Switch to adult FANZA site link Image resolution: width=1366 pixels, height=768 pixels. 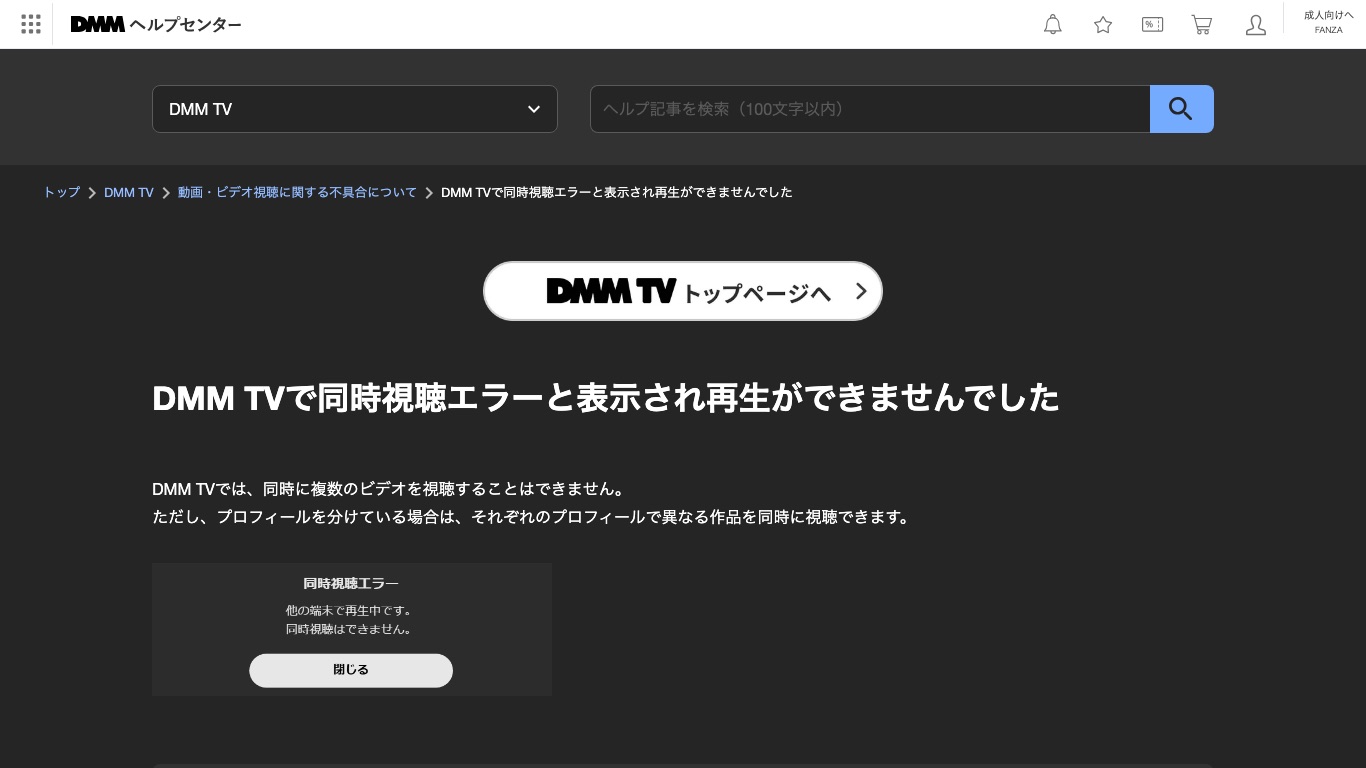tap(1328, 22)
